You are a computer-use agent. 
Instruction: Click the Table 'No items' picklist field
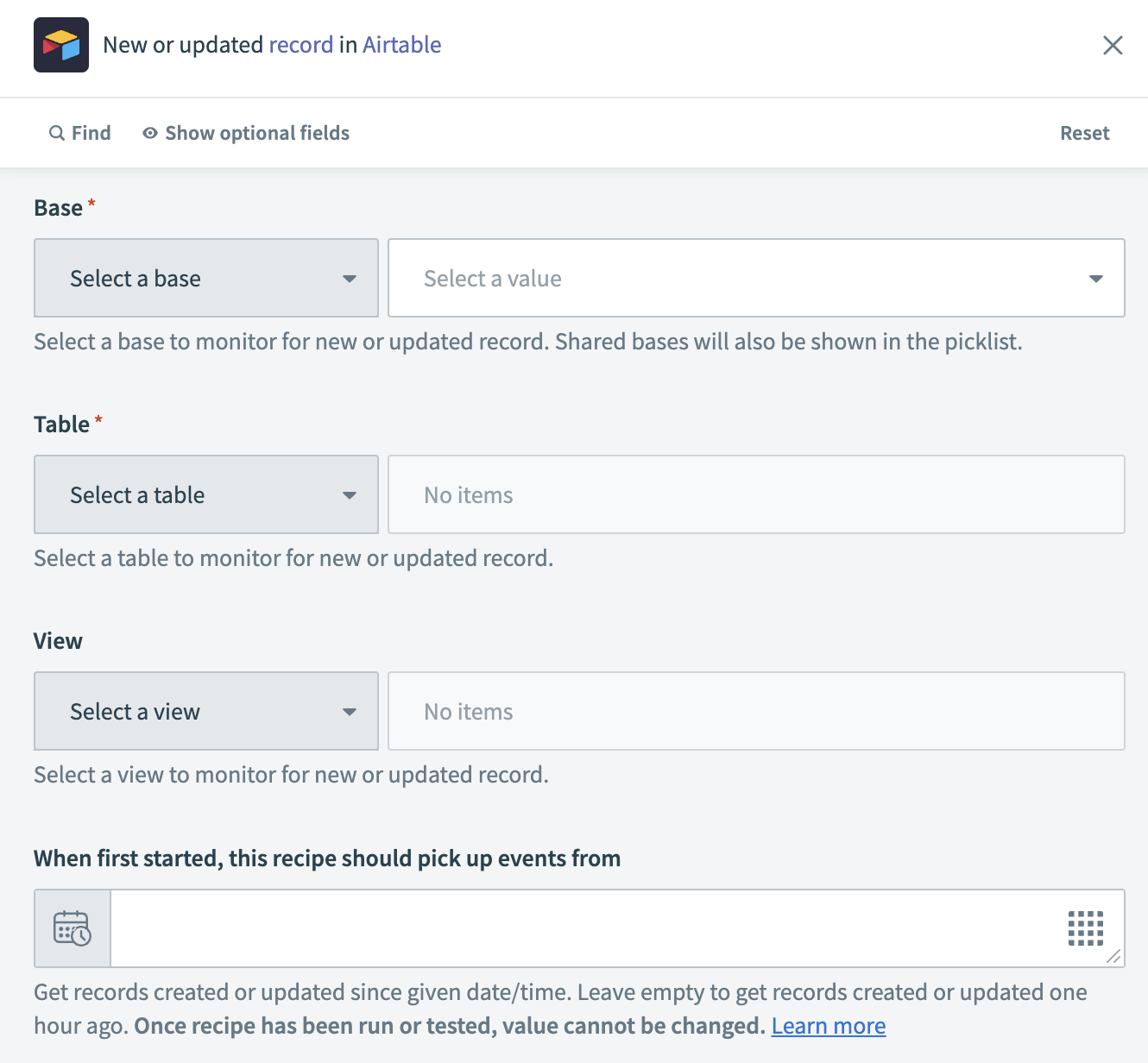[x=756, y=494]
